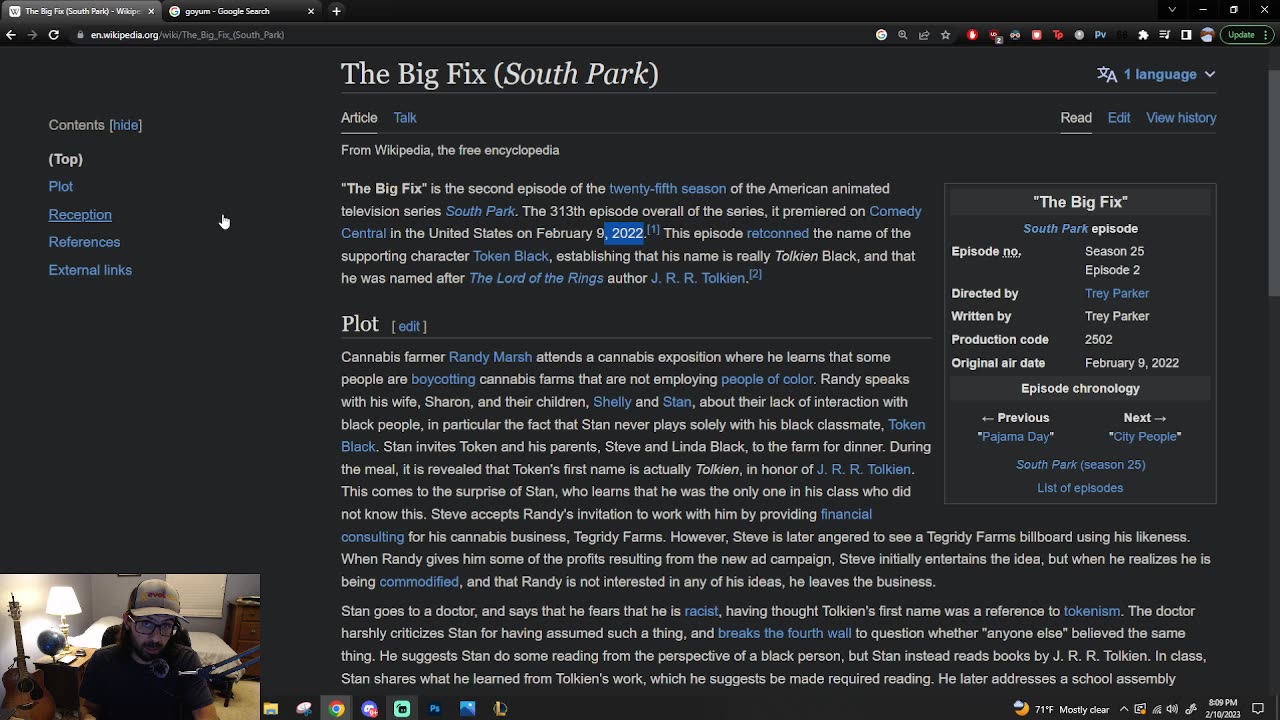Viewport: 1280px width, 720px height.
Task: Select the Read tab
Action: [x=1076, y=118]
